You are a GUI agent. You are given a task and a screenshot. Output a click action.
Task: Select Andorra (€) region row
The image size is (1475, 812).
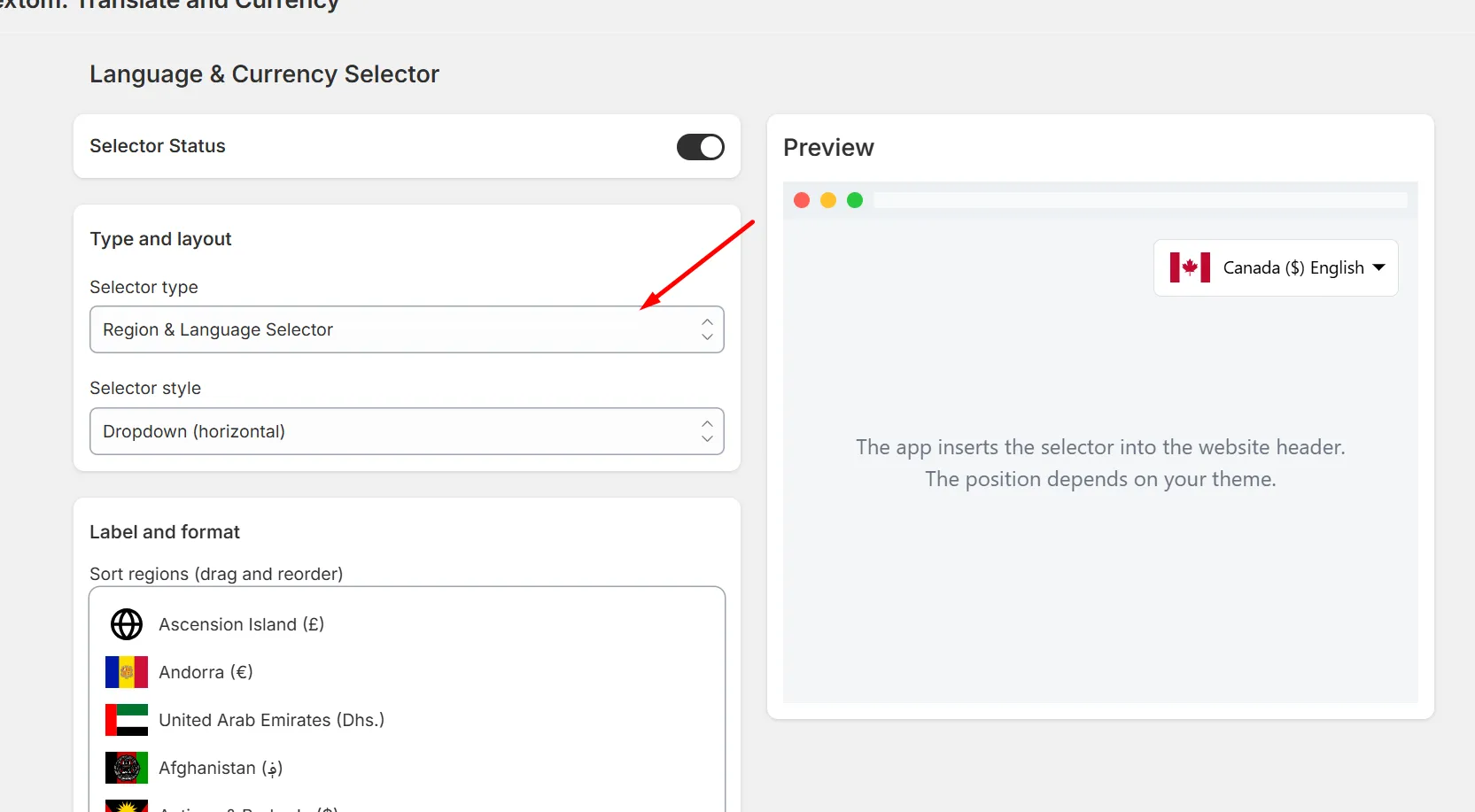coord(407,672)
